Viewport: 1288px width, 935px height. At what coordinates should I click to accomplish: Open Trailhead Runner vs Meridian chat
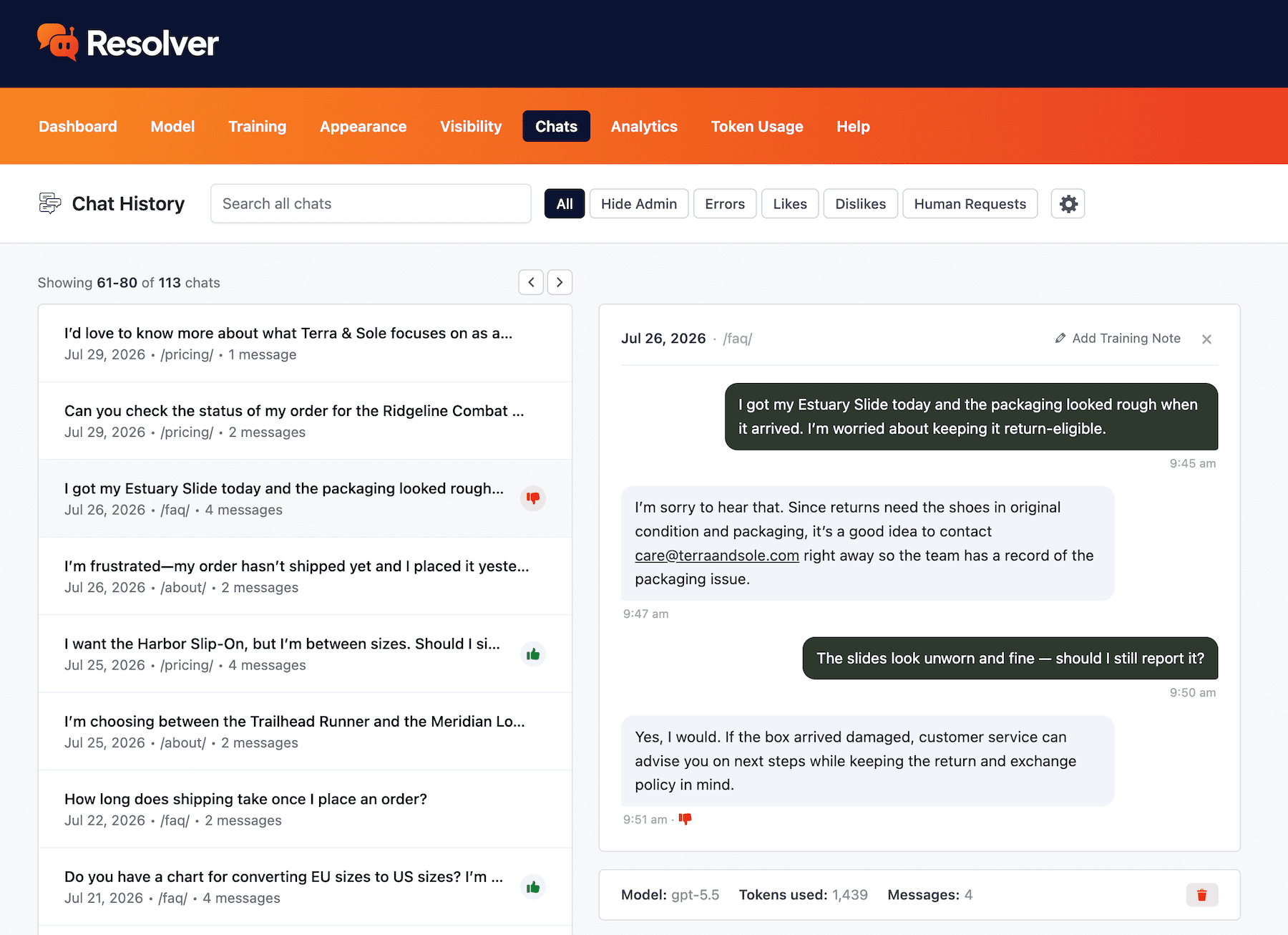(305, 732)
